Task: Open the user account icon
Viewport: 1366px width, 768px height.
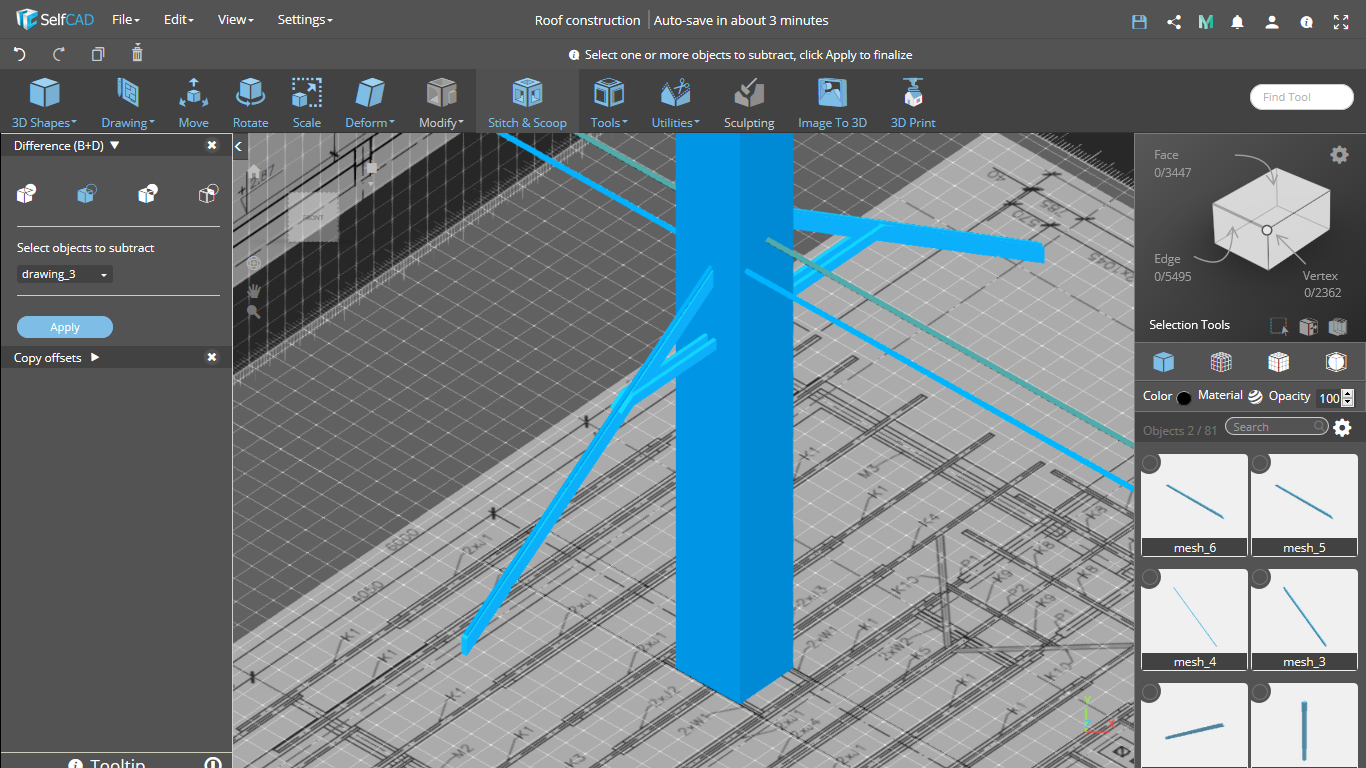Action: click(1271, 21)
